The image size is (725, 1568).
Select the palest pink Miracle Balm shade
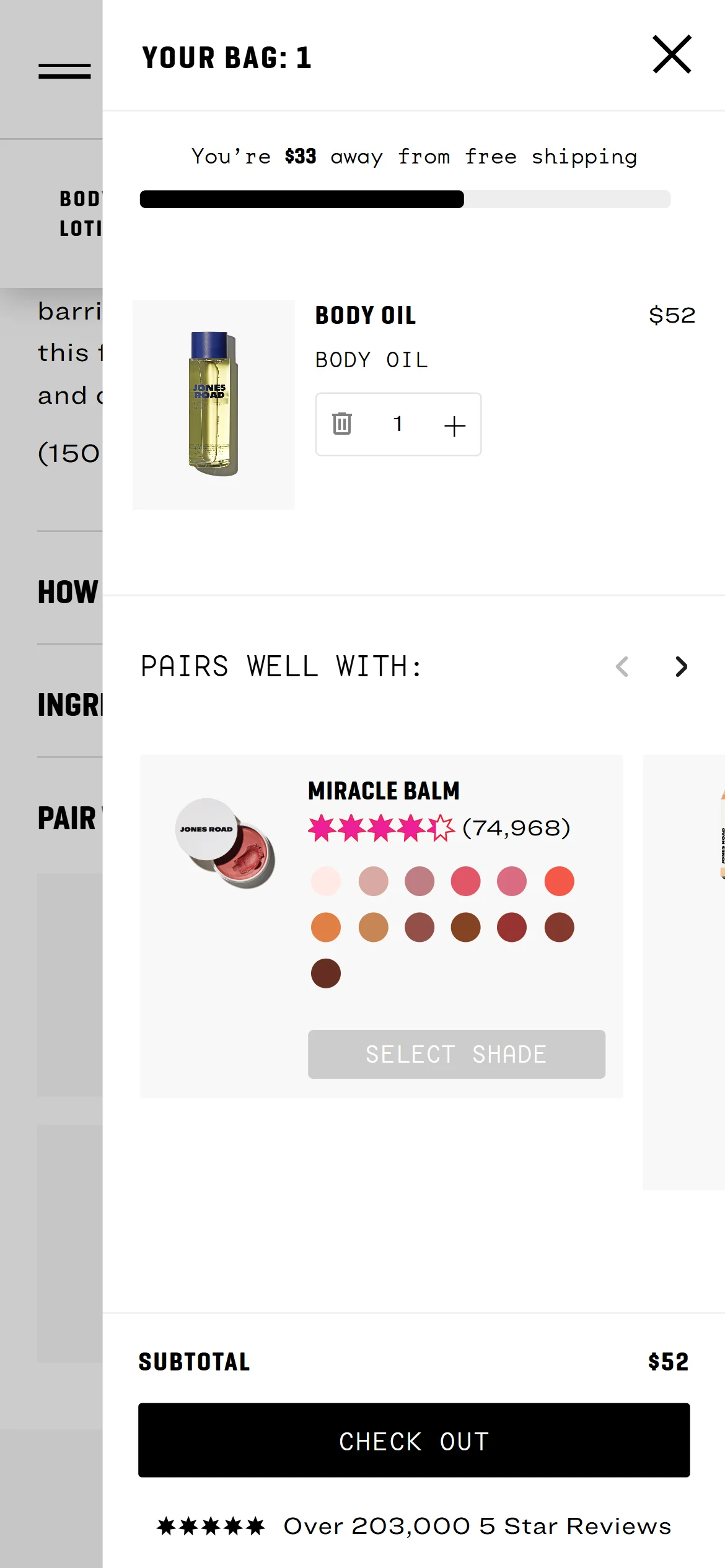coord(326,881)
